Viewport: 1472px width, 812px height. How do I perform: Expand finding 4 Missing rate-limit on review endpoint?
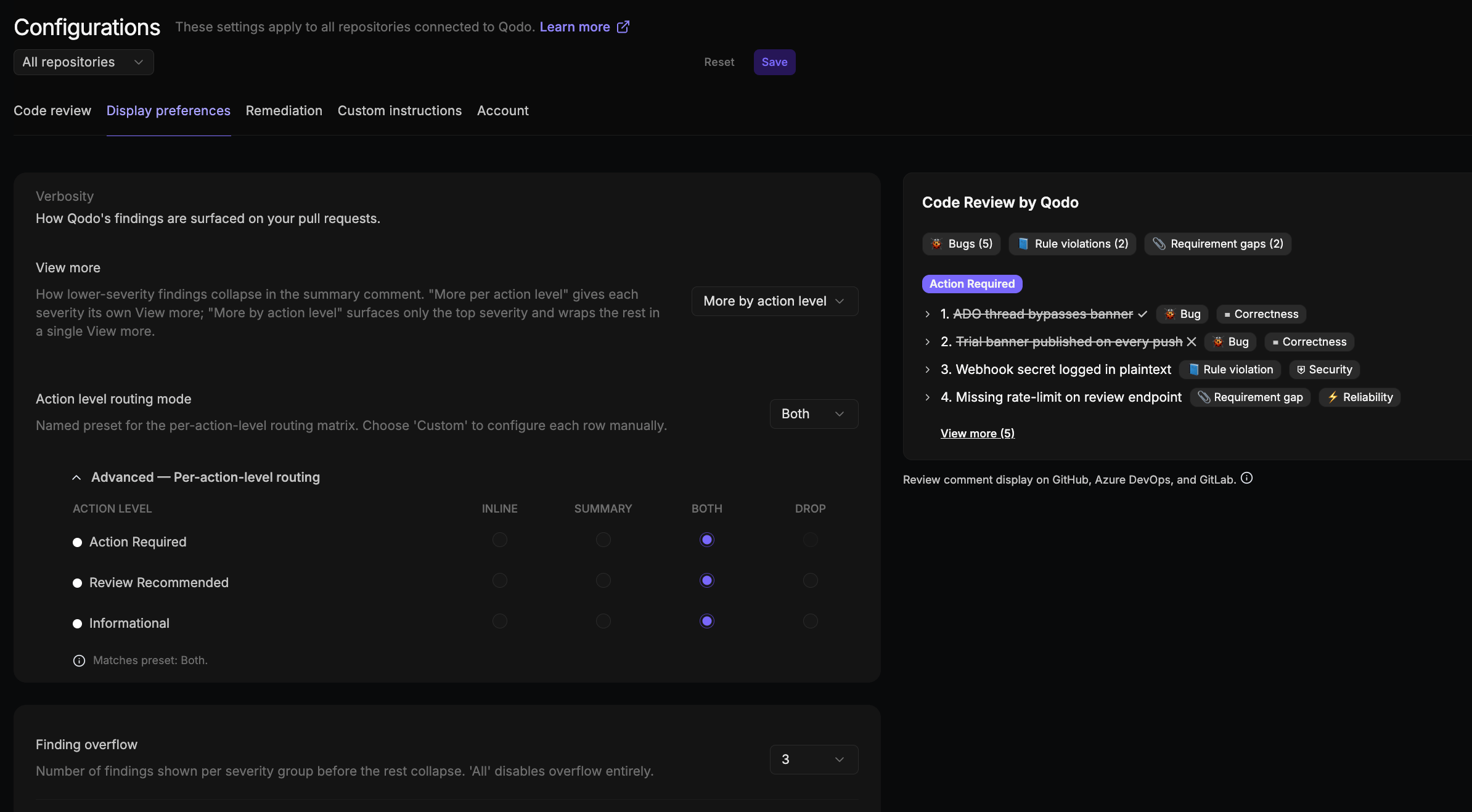[x=927, y=397]
